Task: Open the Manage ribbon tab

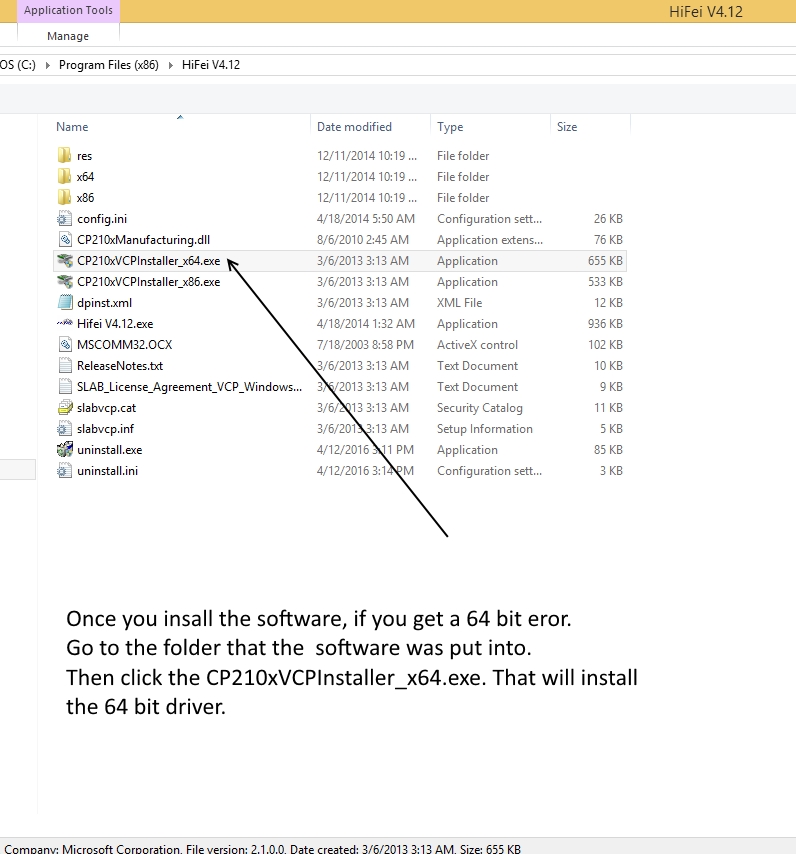Action: [x=68, y=36]
